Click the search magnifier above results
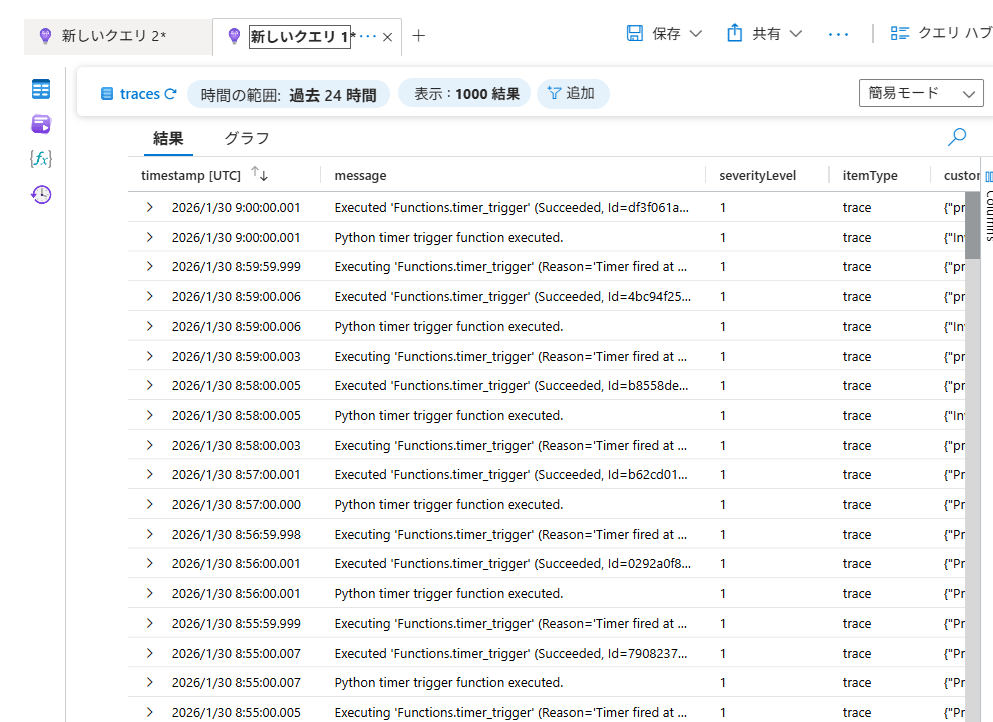This screenshot has width=993, height=722. 957,137
